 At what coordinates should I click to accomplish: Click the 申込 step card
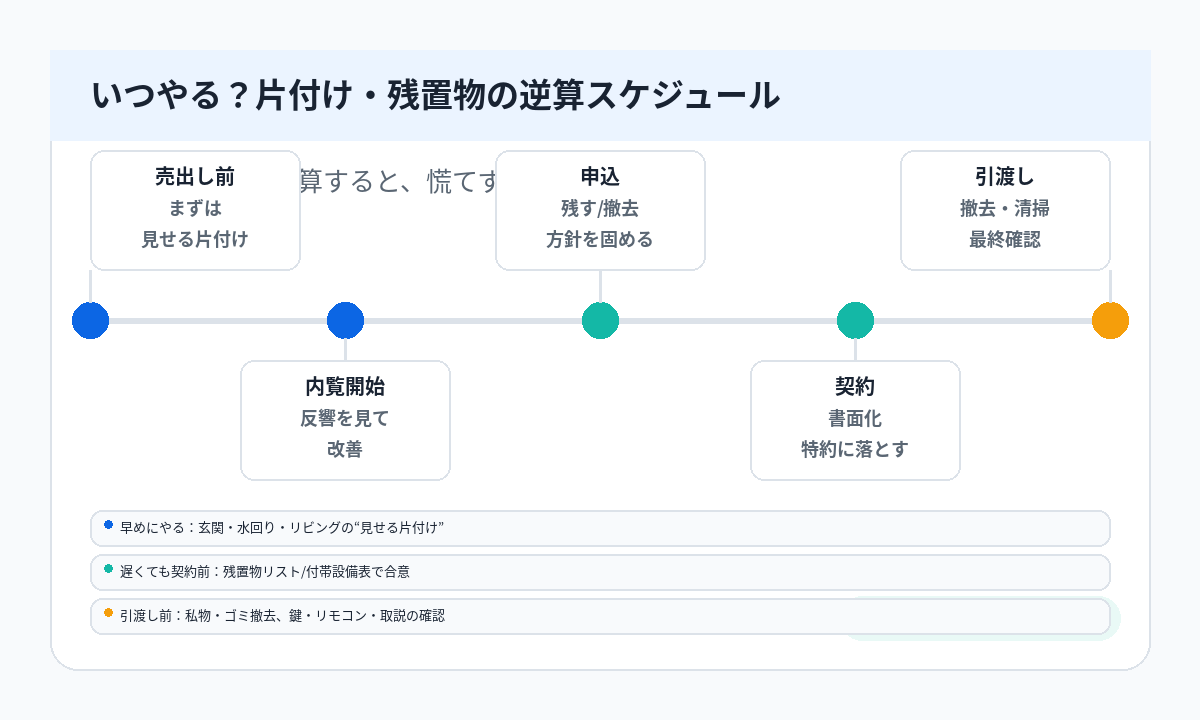tap(600, 210)
